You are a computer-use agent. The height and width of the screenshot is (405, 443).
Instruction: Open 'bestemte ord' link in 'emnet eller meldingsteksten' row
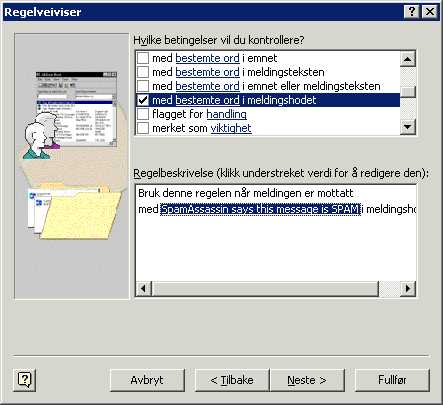click(x=207, y=86)
